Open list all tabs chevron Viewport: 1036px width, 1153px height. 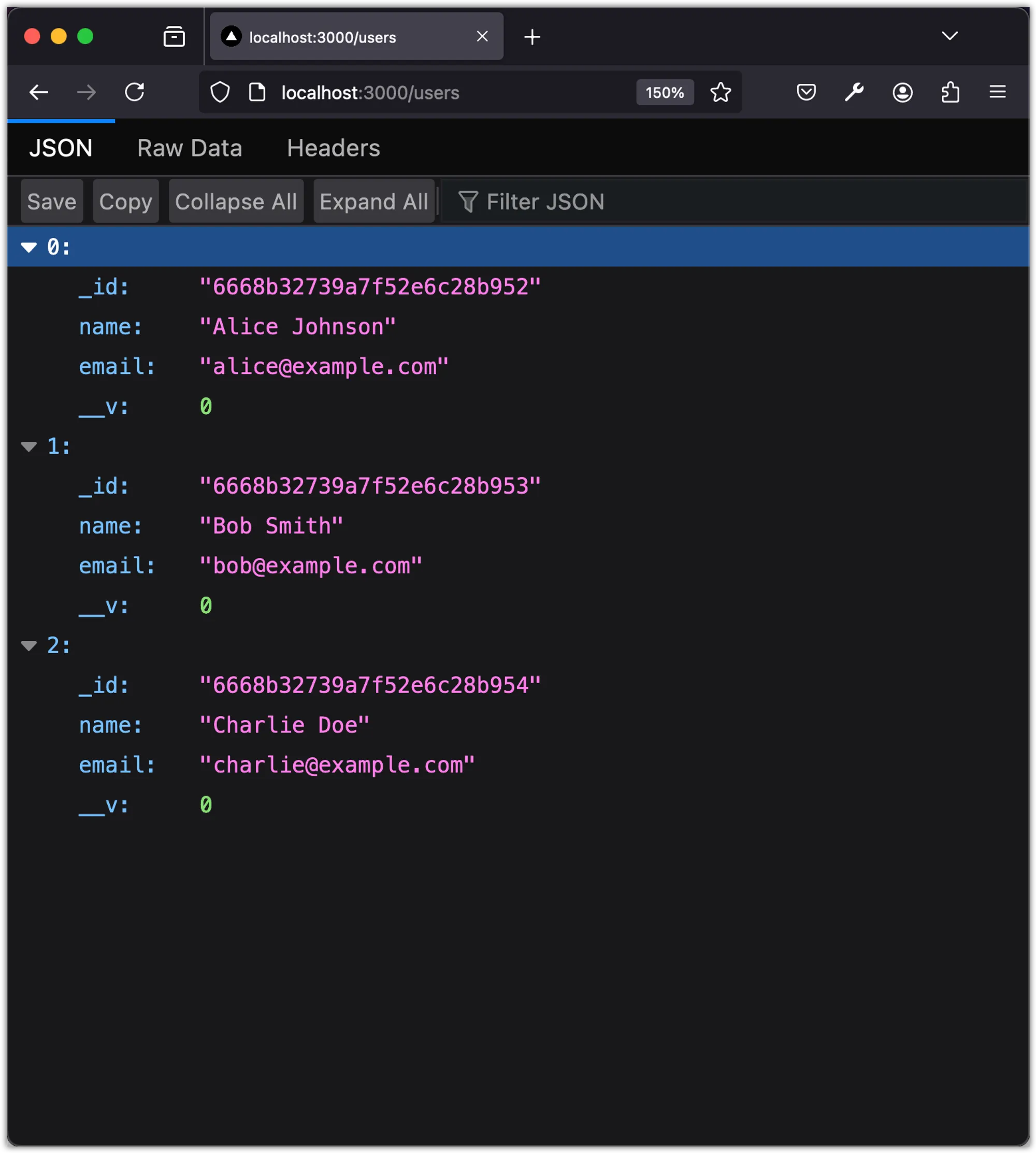pos(949,36)
